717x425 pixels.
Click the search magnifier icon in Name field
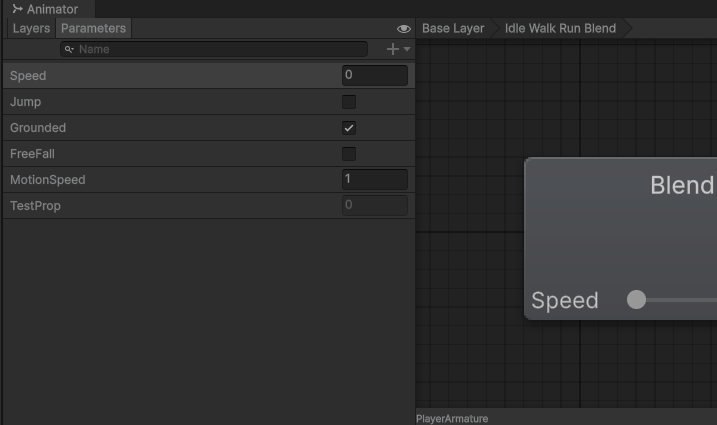click(69, 49)
